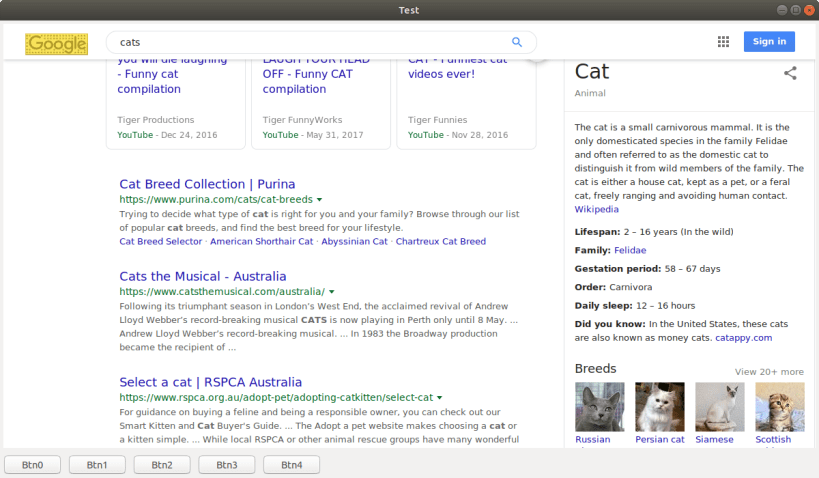Click the American Shorthair Cat sitelink
This screenshot has width=819, height=478.
262,241
